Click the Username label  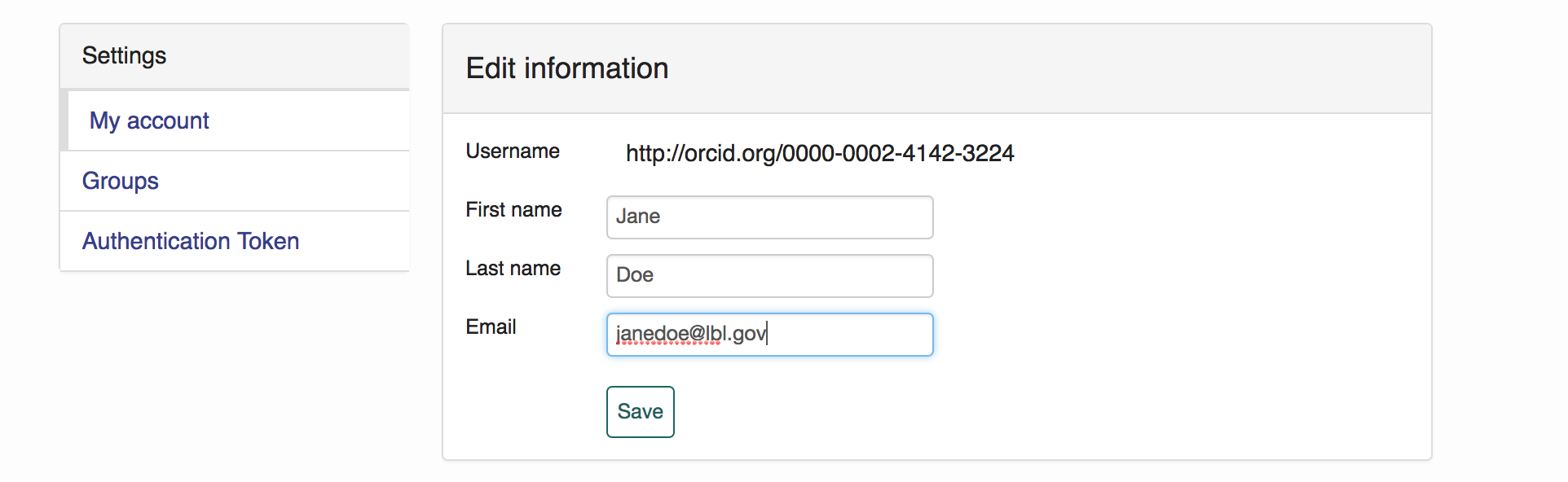(513, 151)
